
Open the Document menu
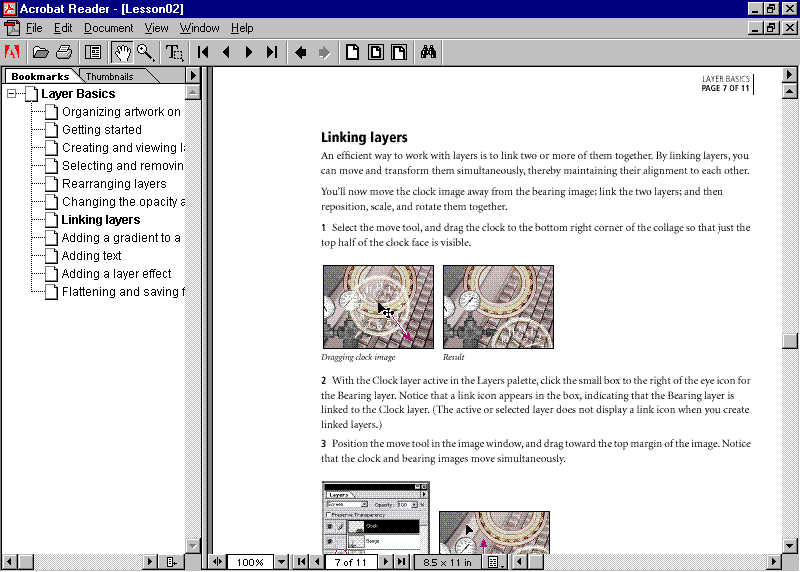(109, 28)
